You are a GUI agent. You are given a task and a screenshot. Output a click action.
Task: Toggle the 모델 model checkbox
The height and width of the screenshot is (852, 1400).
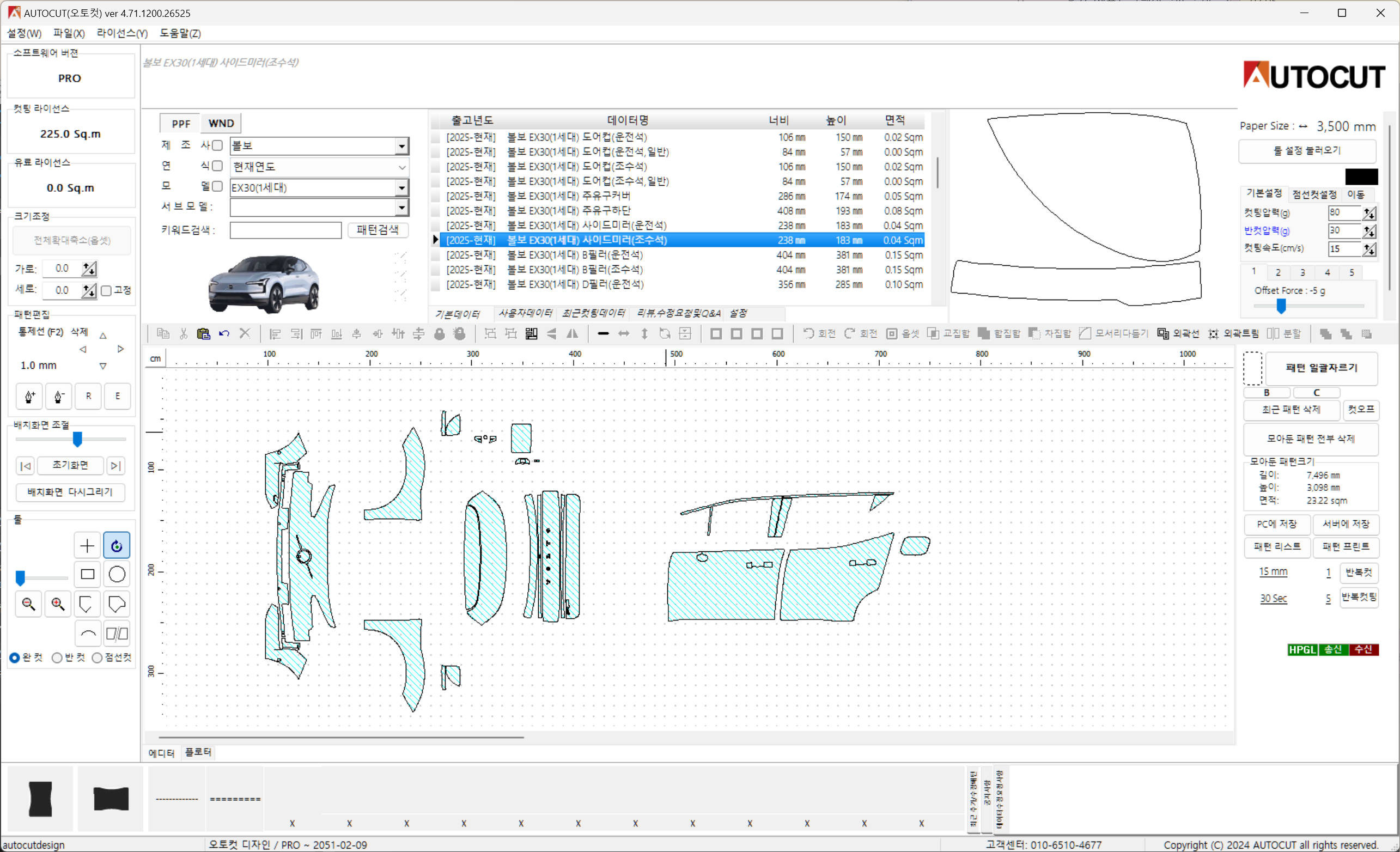217,186
